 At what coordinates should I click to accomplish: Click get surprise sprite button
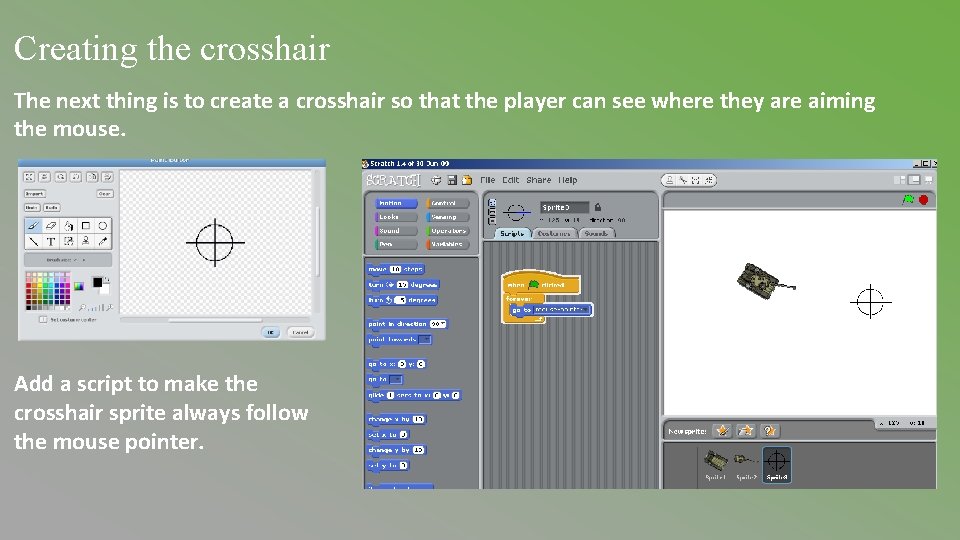[770, 431]
